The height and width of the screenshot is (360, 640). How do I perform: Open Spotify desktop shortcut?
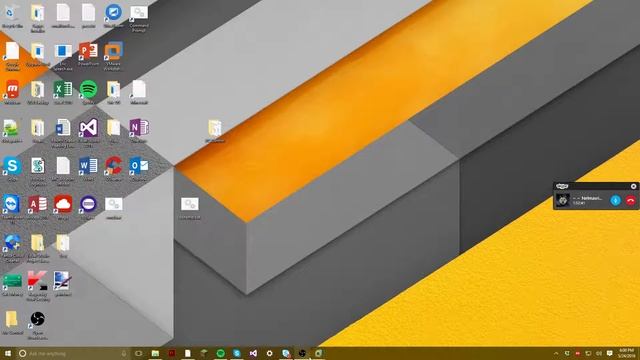(88, 93)
